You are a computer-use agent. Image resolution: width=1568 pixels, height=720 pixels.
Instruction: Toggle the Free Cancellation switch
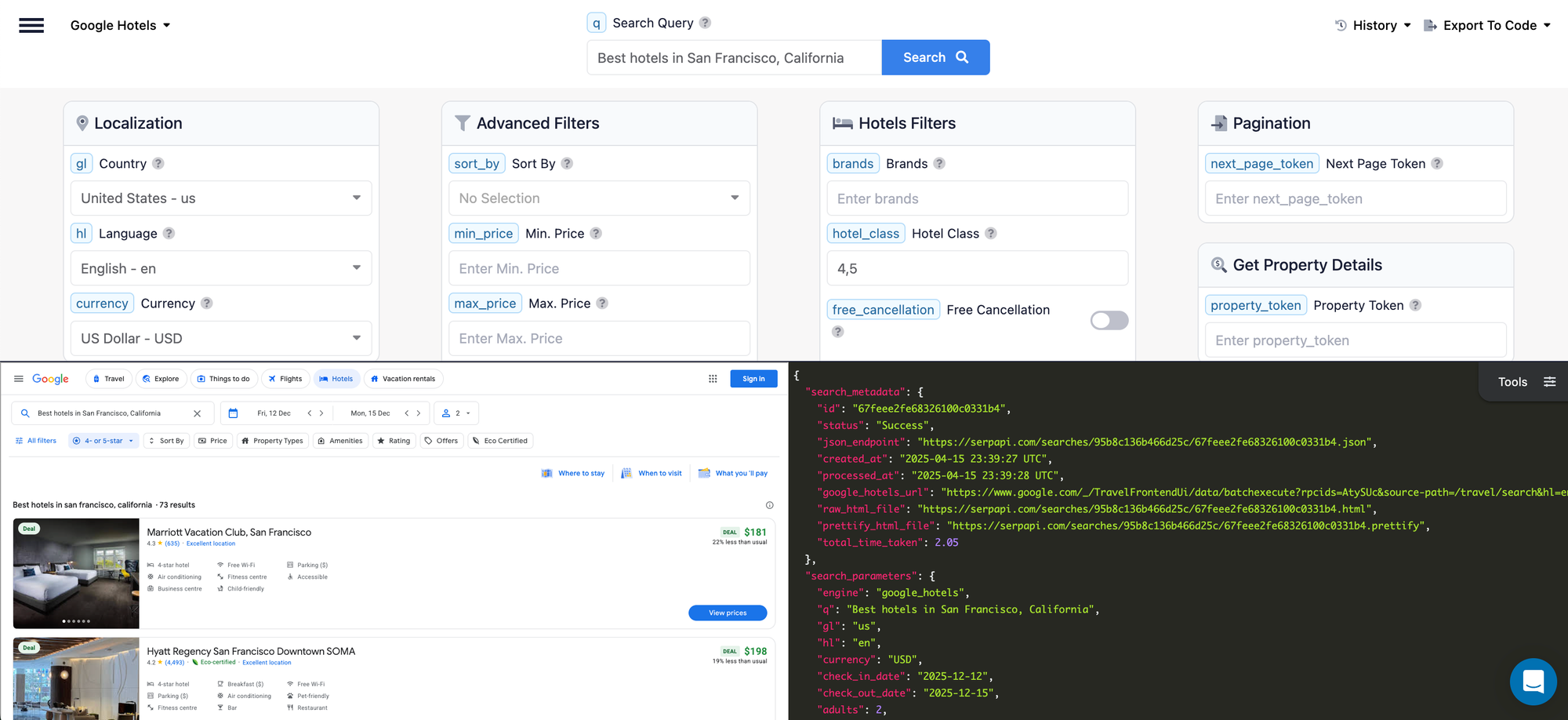1109,320
